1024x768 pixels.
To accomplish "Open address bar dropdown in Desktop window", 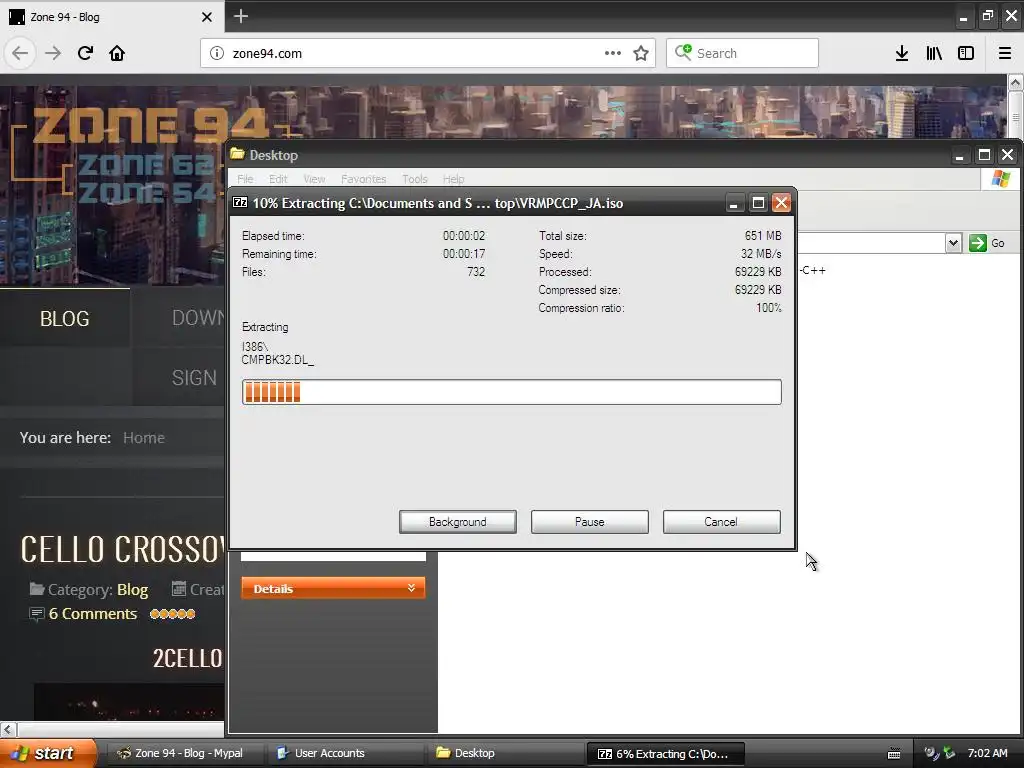I will (953, 243).
